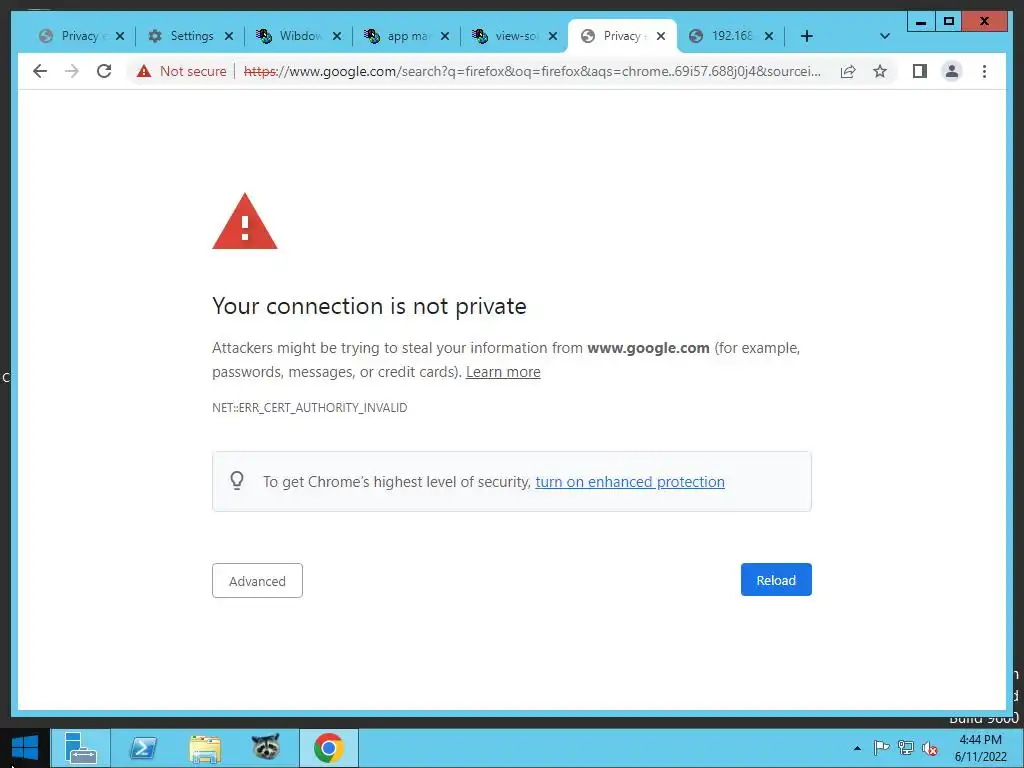Image resolution: width=1024 pixels, height=768 pixels.
Task: Click the forward navigation arrow
Action: coord(72,71)
